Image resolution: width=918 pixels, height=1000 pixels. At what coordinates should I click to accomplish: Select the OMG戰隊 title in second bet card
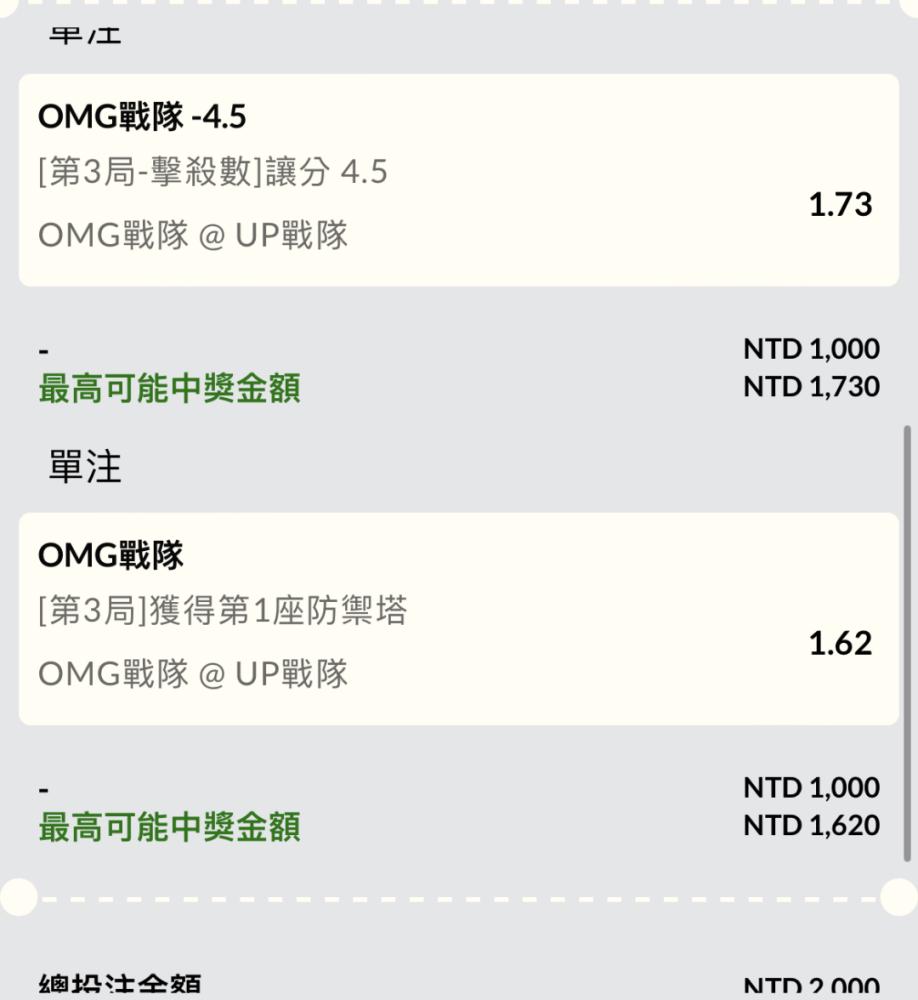click(110, 555)
